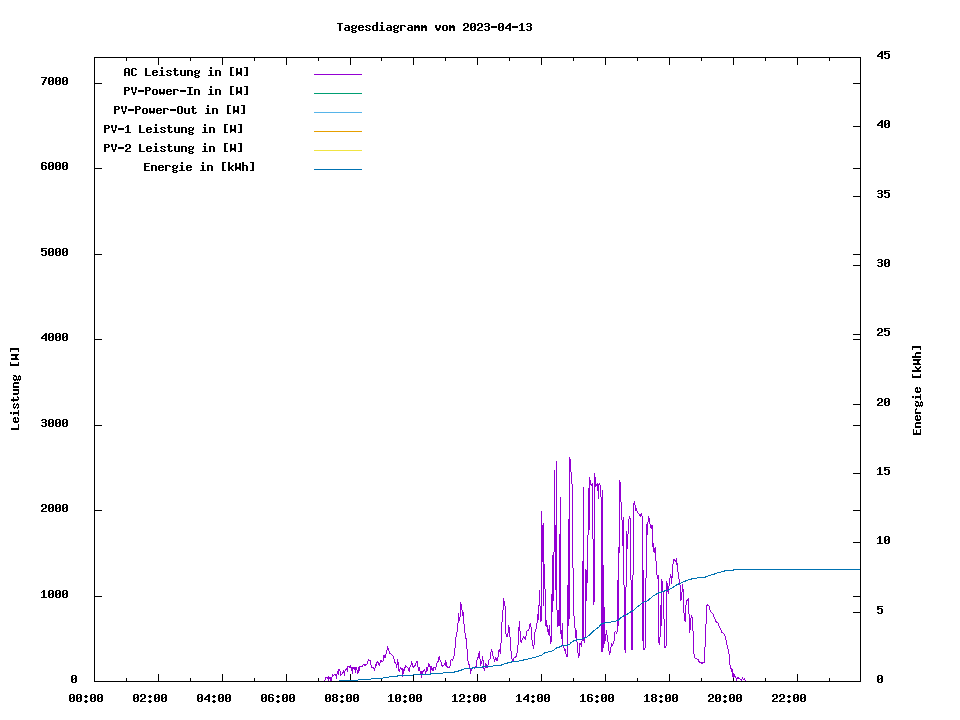Viewport: 960px width, 720px height.
Task: Select the PV-2 Leistung in [W] legend label
Action: click(x=173, y=148)
